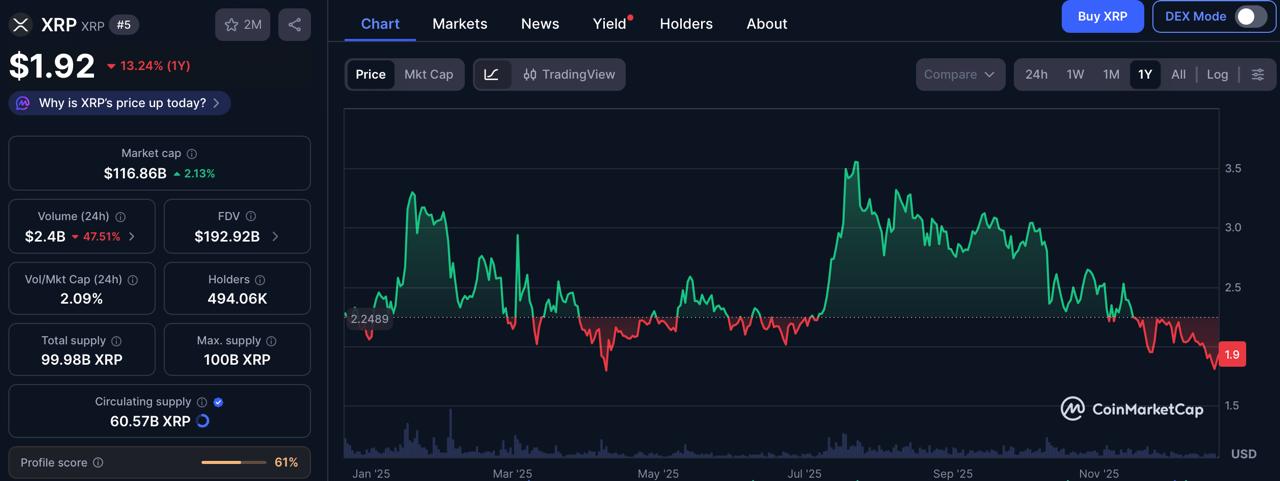
Task: Click the circulating supply progress ring icon
Action: (203, 421)
